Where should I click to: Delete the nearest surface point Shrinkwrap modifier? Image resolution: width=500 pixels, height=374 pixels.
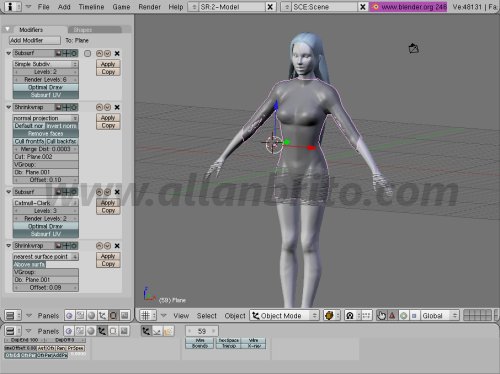tap(117, 246)
